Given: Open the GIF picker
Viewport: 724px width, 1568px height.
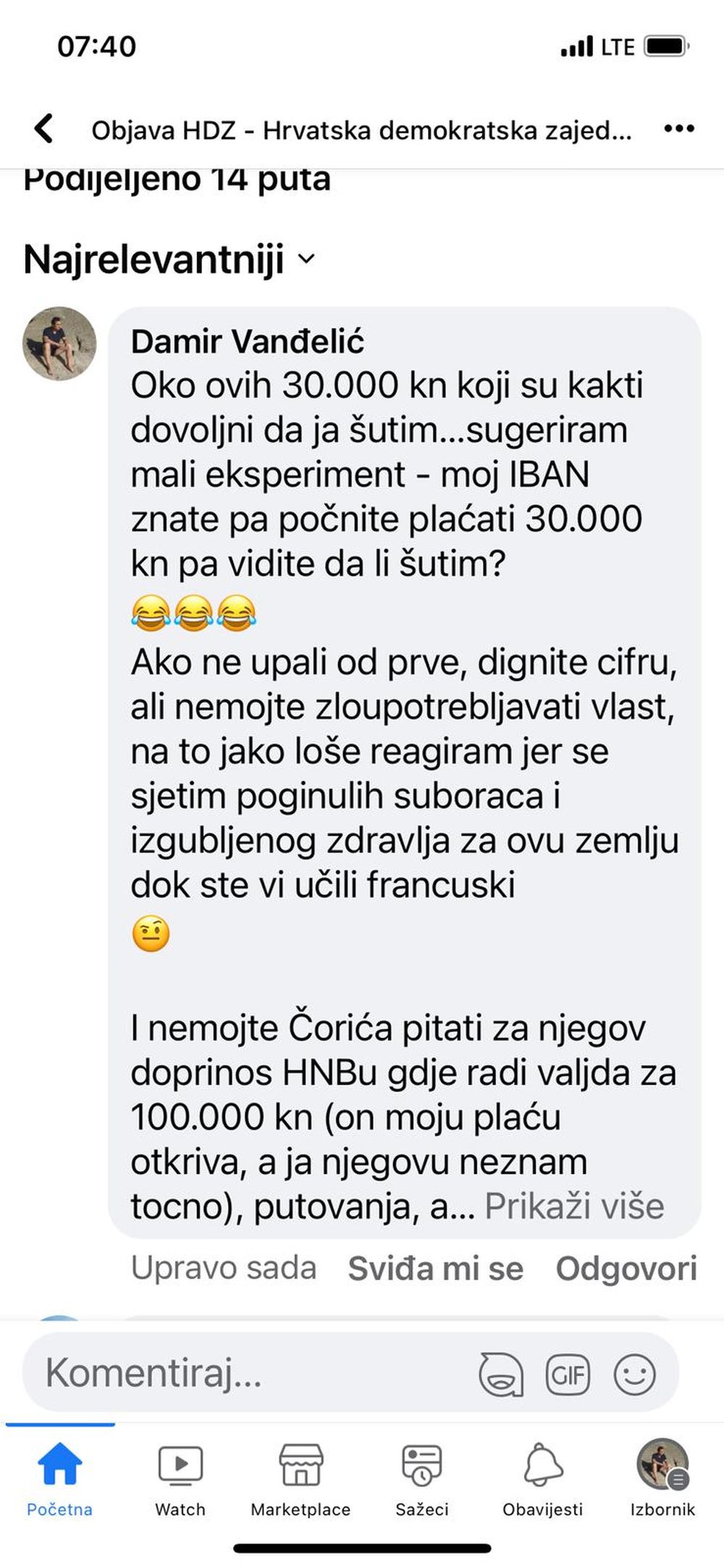Looking at the screenshot, I should click(568, 1374).
